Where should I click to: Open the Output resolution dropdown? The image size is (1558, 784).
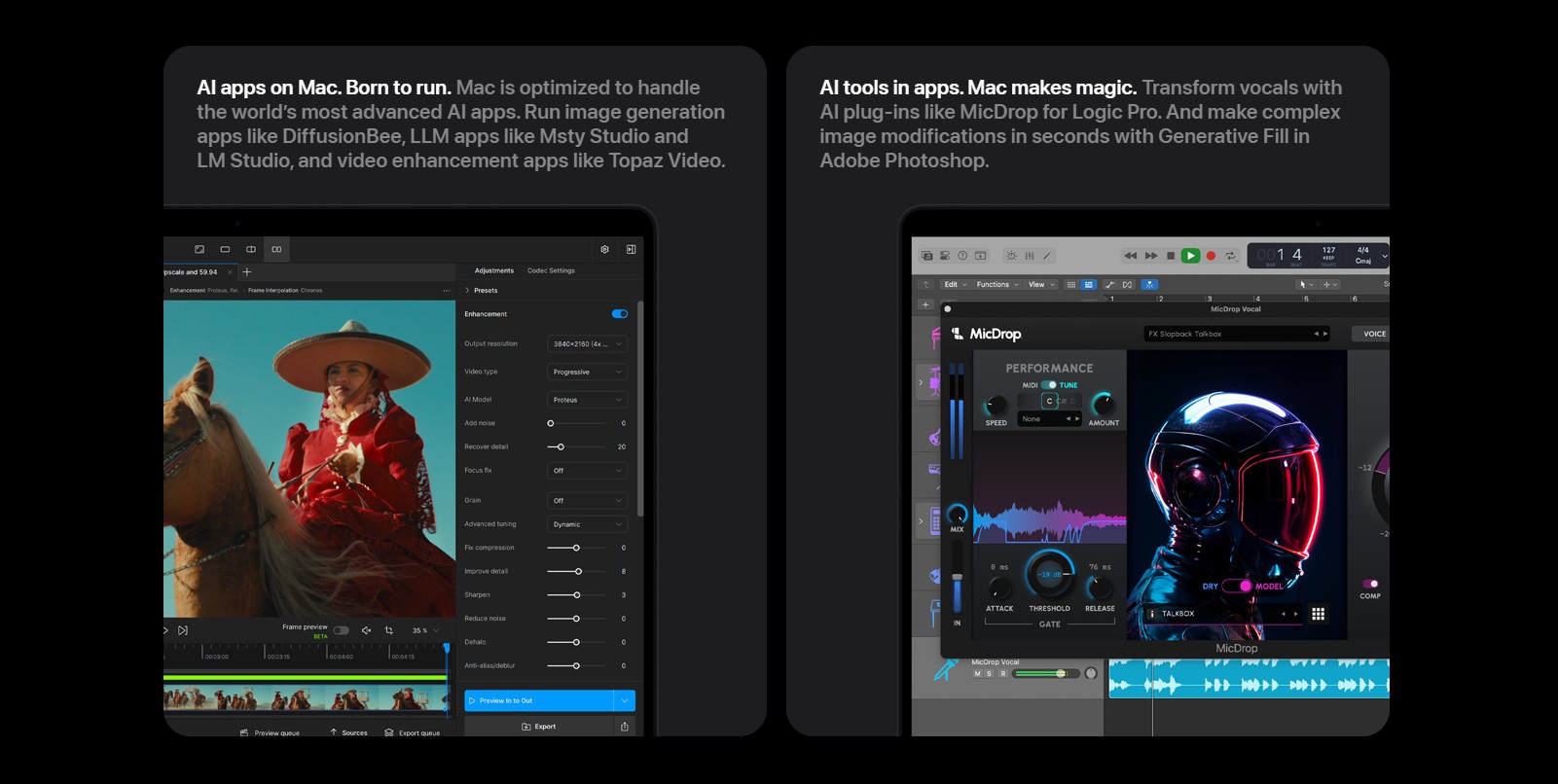(x=588, y=344)
